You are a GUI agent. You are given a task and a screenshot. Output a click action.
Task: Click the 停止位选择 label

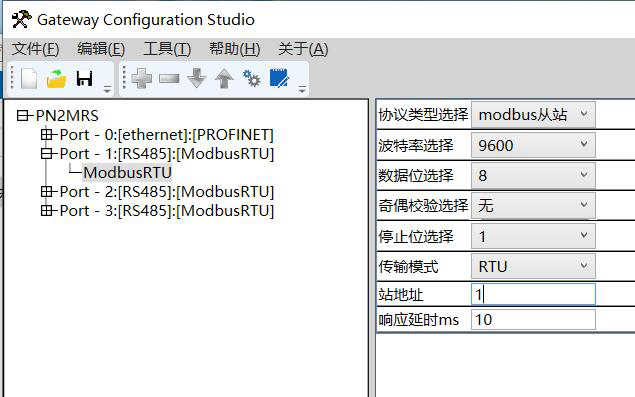pyautogui.click(x=416, y=236)
